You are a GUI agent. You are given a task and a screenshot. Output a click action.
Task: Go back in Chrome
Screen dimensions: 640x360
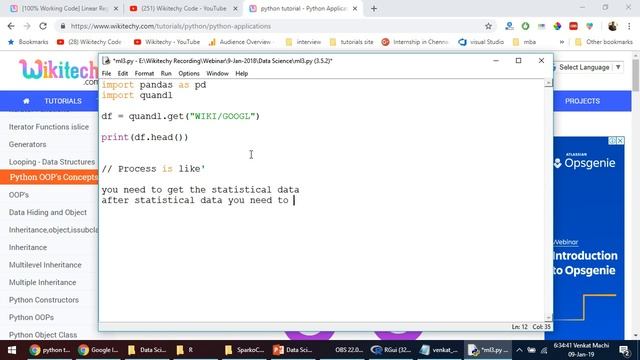pos(11,26)
